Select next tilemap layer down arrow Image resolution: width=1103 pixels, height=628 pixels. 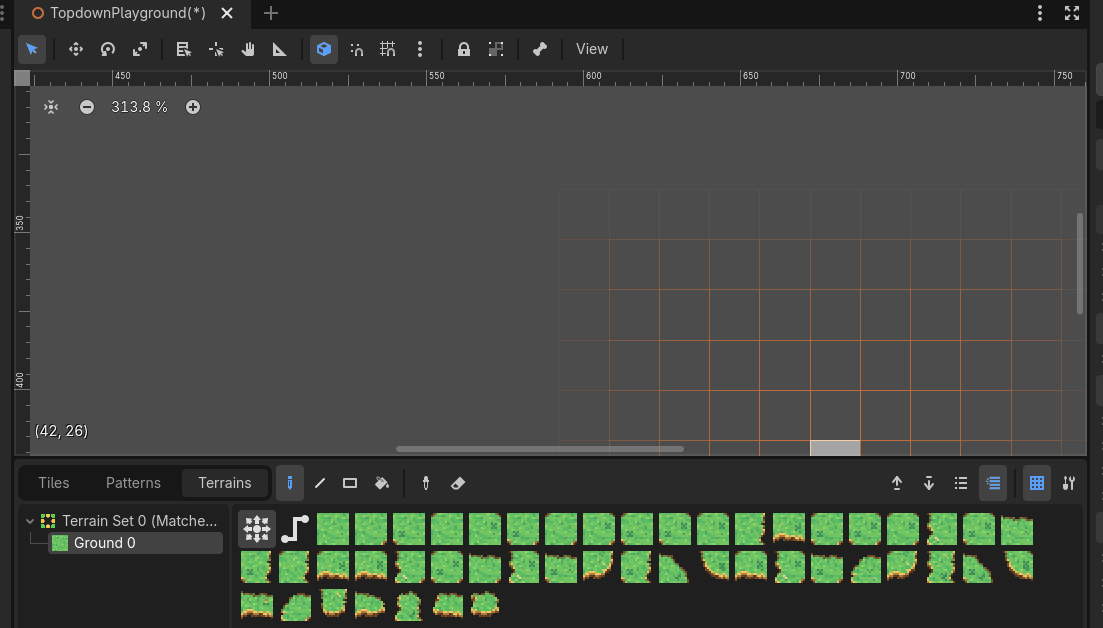[x=929, y=483]
